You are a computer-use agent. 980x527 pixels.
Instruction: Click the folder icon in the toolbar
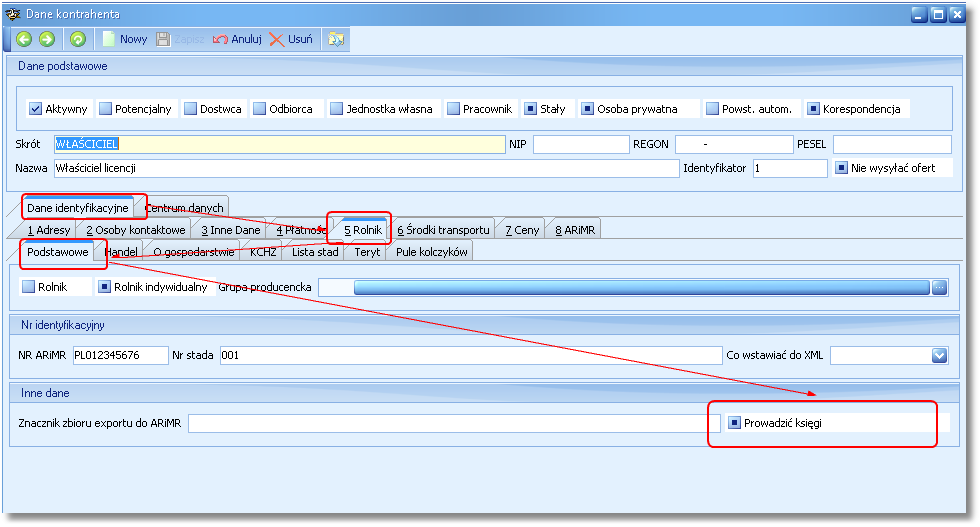[336, 39]
